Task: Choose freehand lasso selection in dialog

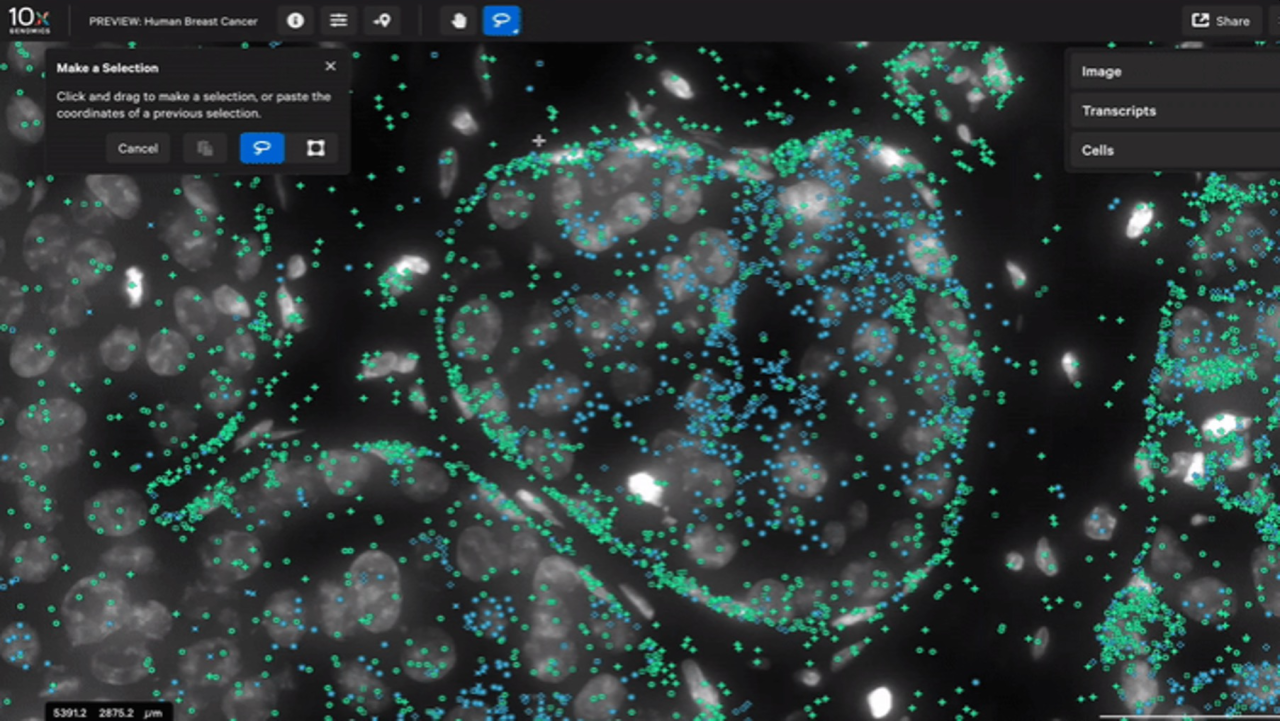Action: pyautogui.click(x=262, y=148)
